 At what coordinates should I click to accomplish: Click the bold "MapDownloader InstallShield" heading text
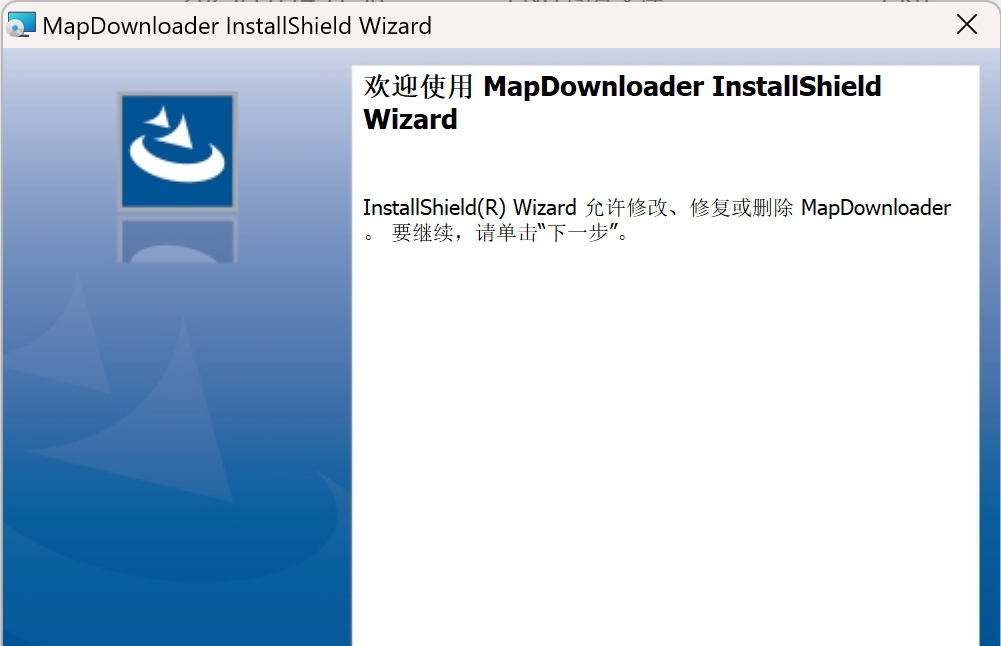pyautogui.click(x=682, y=87)
